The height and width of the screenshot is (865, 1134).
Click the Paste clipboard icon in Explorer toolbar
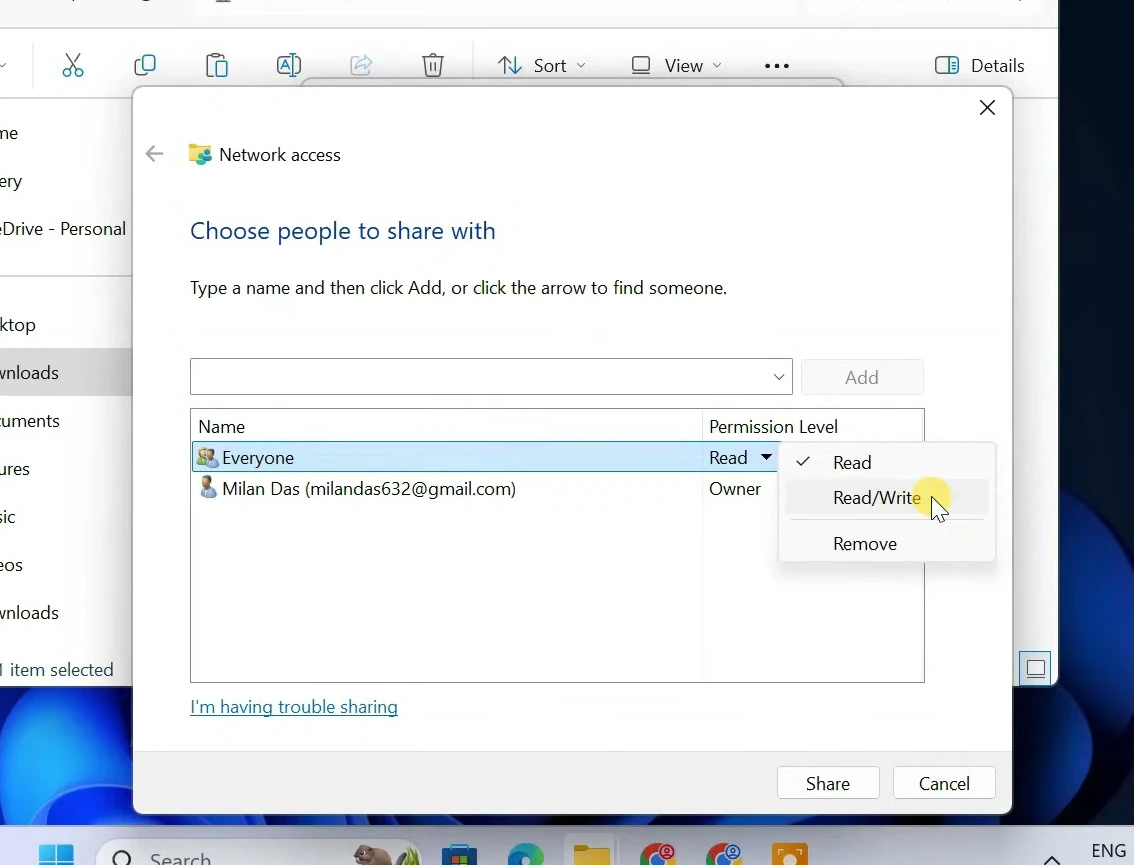pyautogui.click(x=217, y=65)
